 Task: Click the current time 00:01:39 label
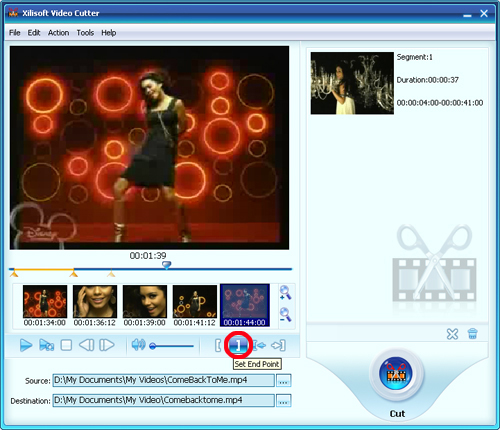pos(148,256)
